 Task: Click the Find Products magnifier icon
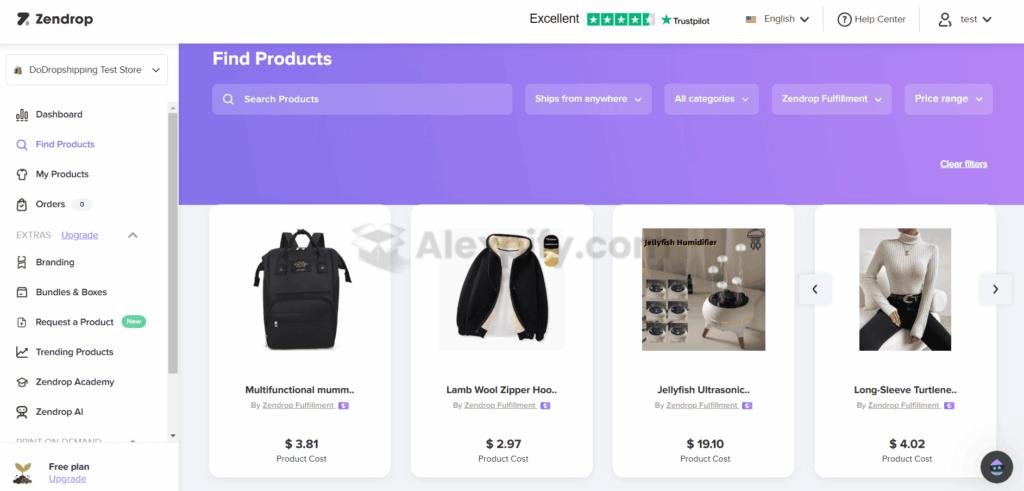[x=22, y=145]
